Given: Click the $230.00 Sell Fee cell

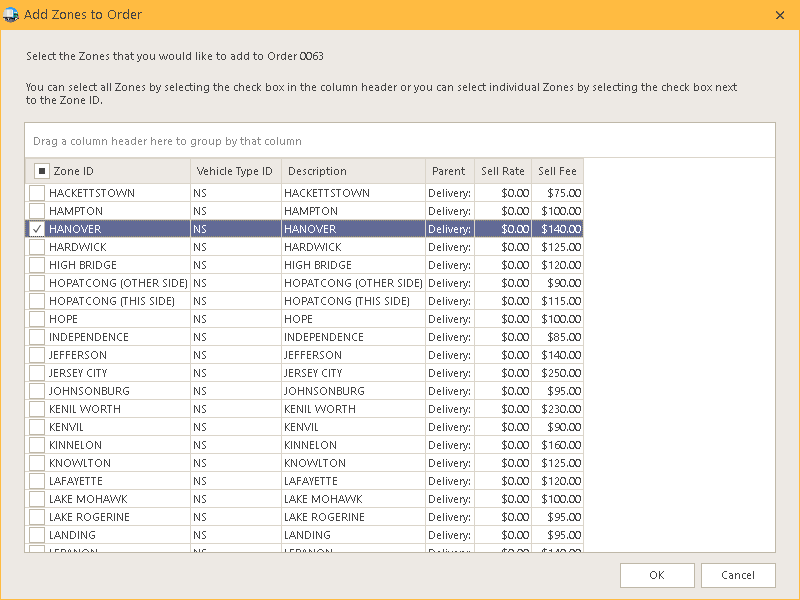Looking at the screenshot, I should click(558, 409).
